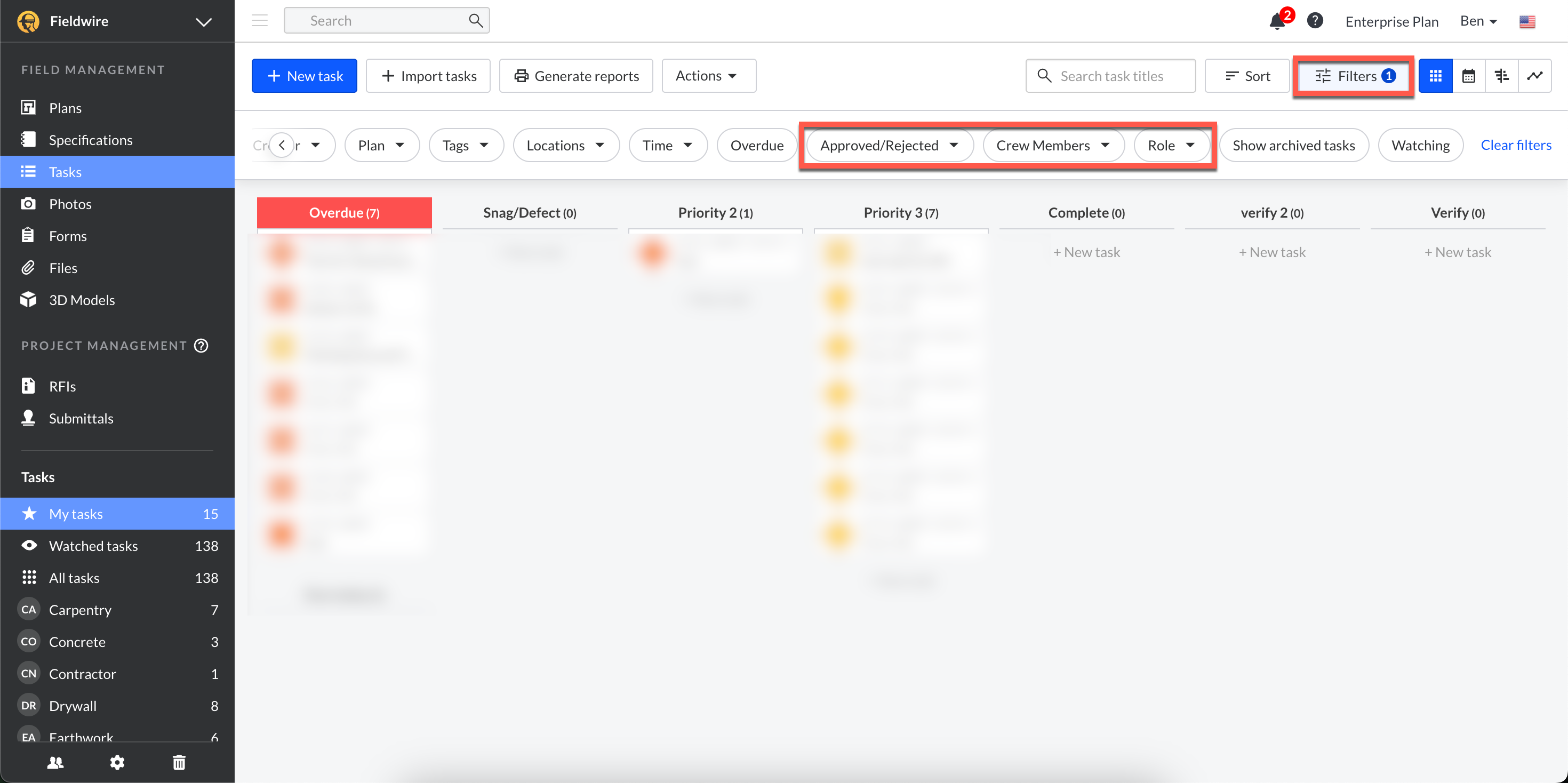This screenshot has width=1568, height=783.
Task: Open Forms in the sidebar
Action: click(x=117, y=236)
